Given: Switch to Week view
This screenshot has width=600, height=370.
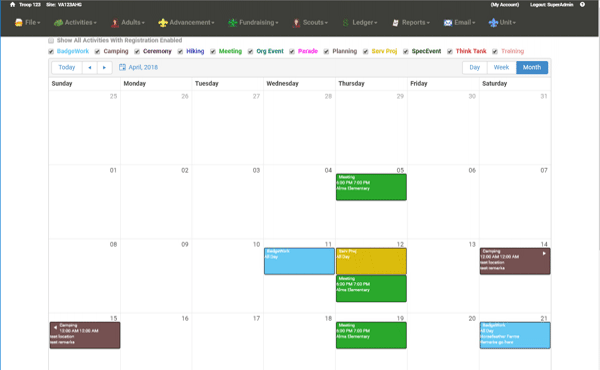Looking at the screenshot, I should pyautogui.click(x=501, y=67).
